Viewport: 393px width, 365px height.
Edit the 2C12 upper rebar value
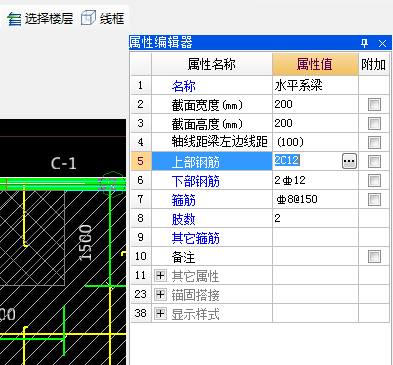tap(287, 160)
